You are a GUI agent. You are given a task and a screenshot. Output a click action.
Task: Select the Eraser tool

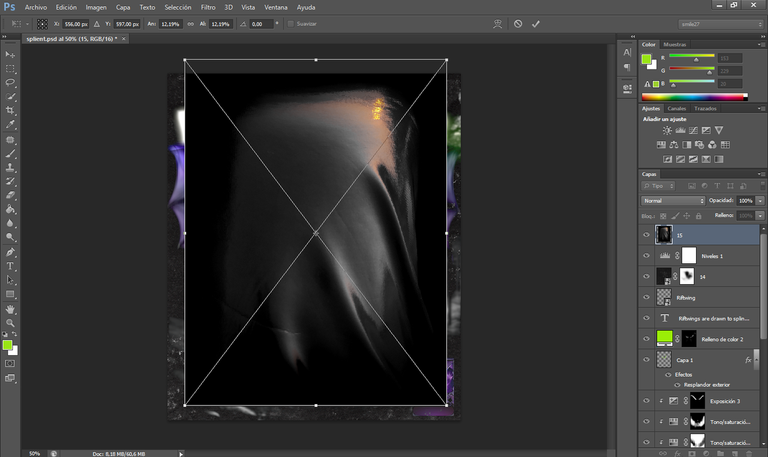point(10,195)
